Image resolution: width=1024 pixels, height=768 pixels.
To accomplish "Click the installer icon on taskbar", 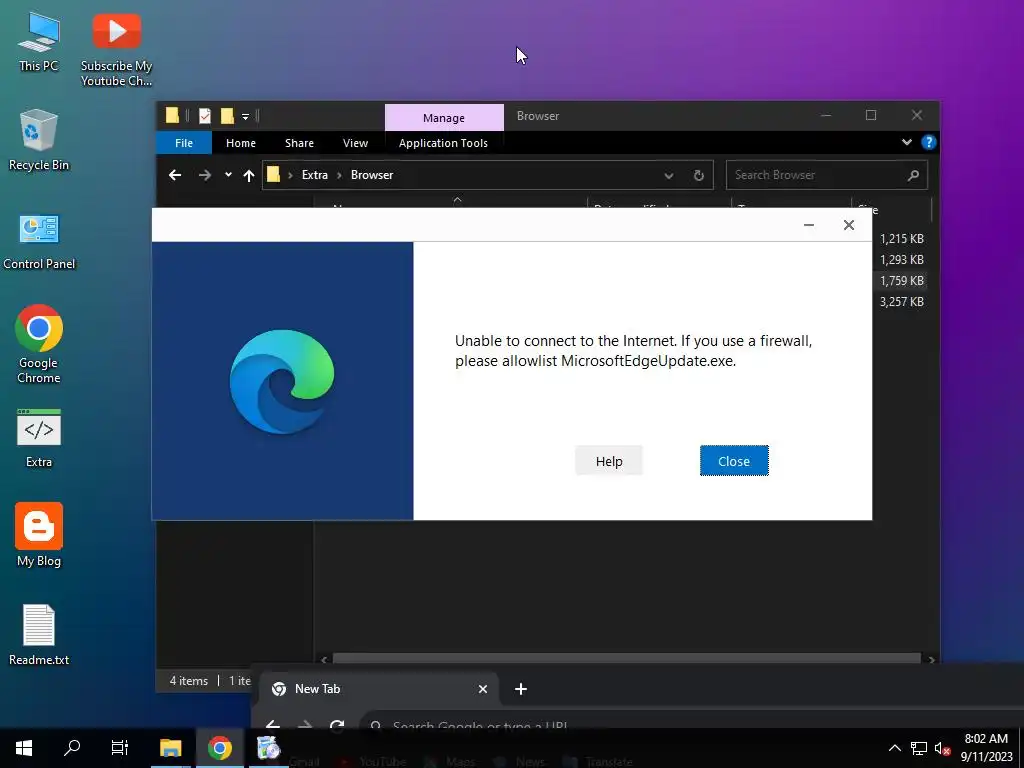I will point(268,748).
